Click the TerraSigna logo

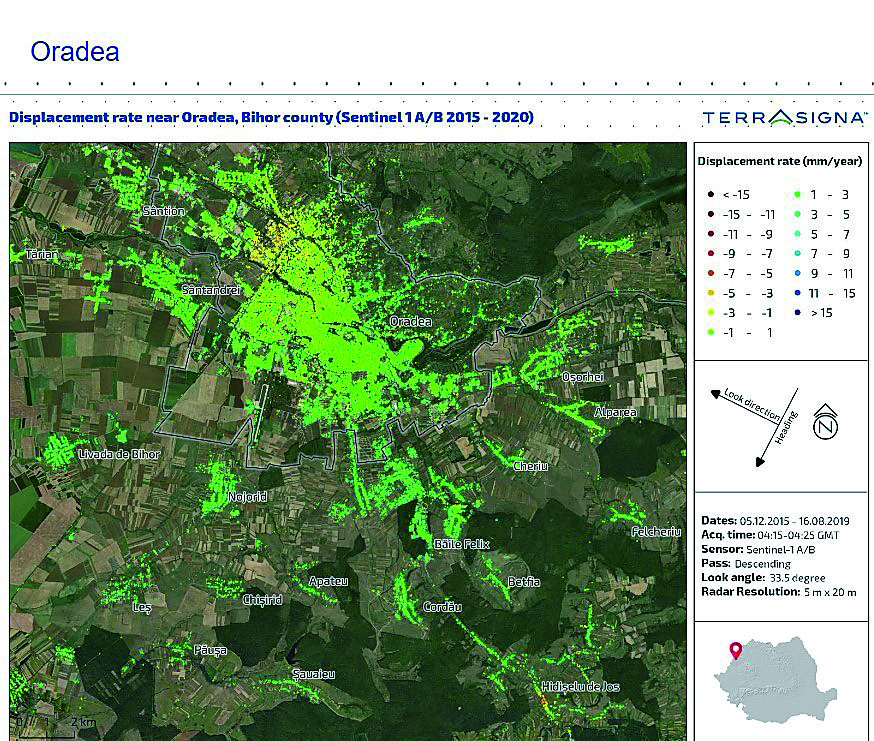coord(784,118)
